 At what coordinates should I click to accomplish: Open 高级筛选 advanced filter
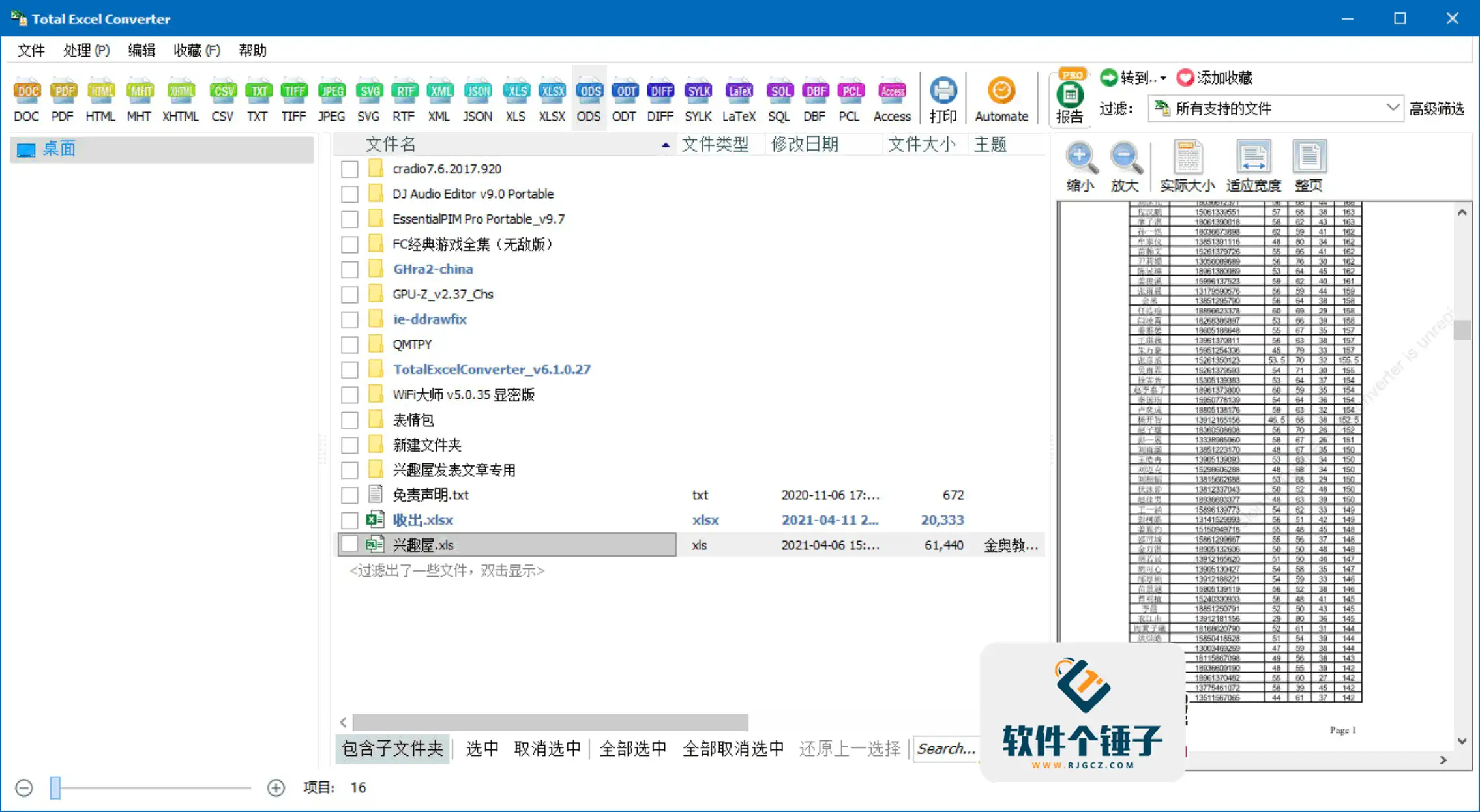1437,109
